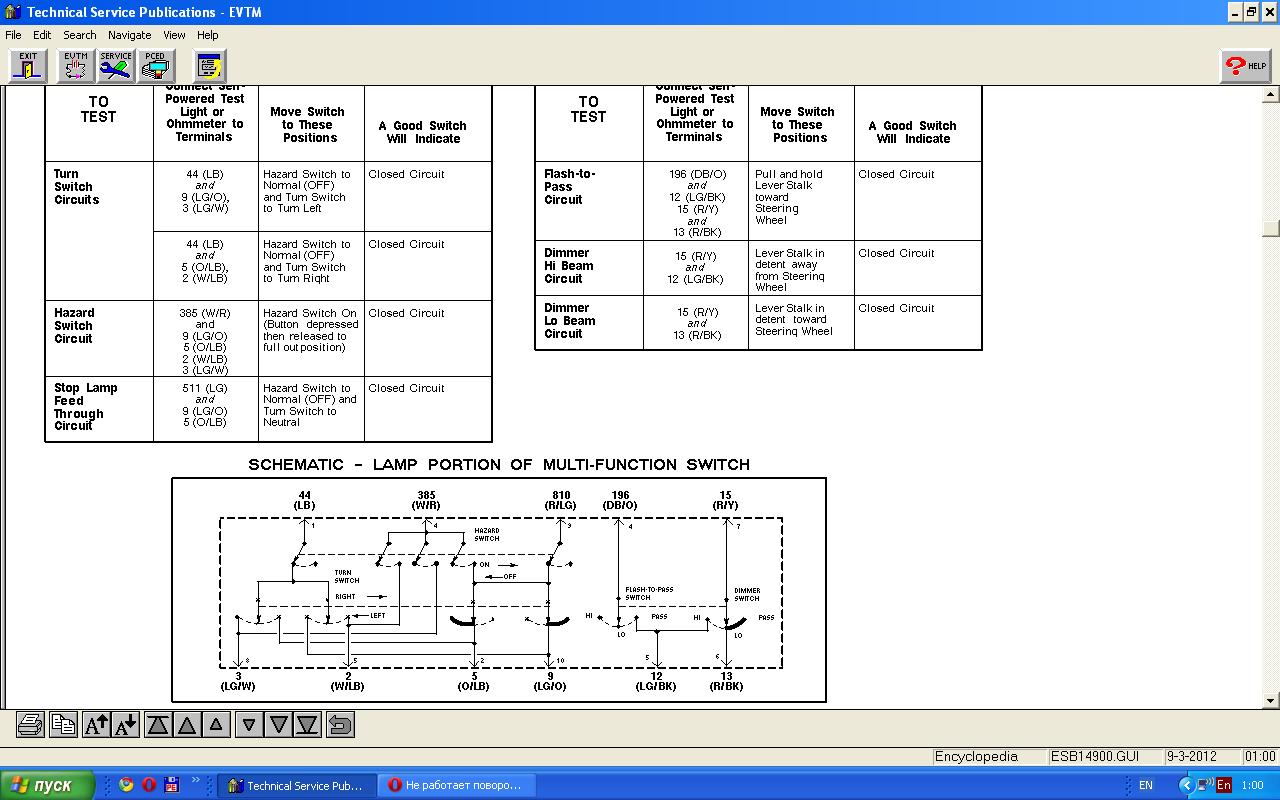Open the HELP question mark button

click(x=1245, y=66)
